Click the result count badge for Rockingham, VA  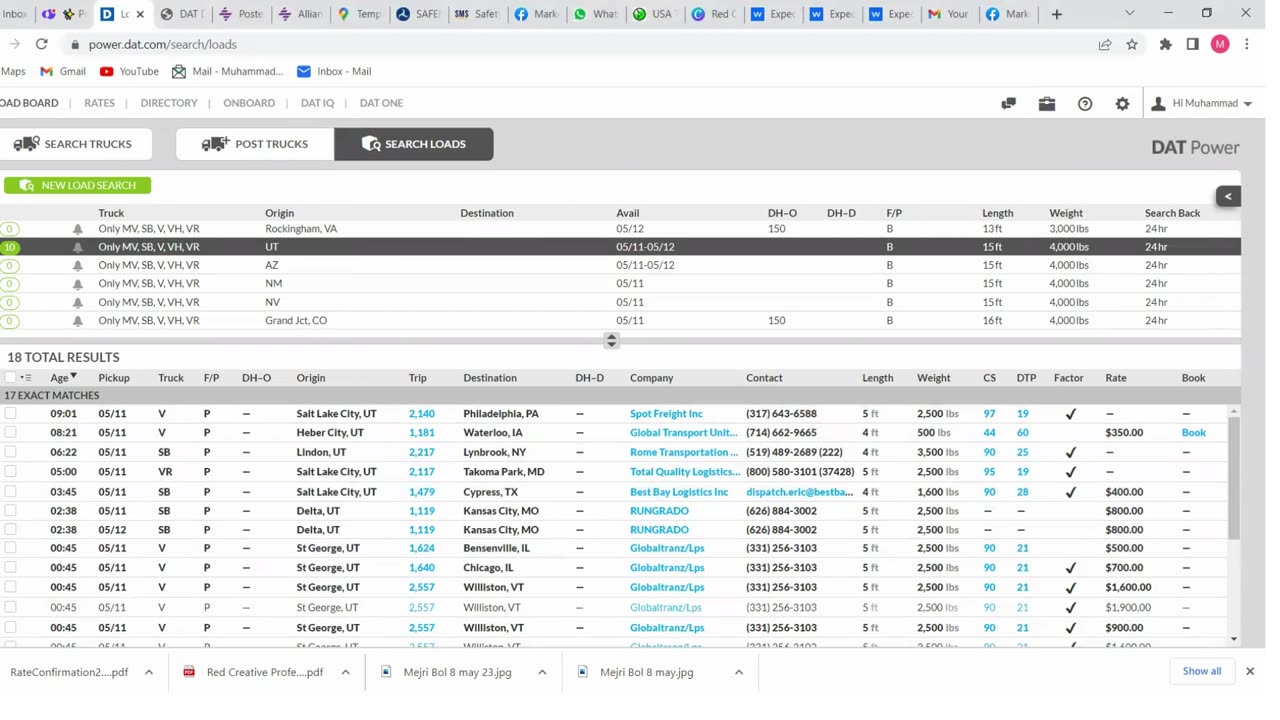point(9,229)
